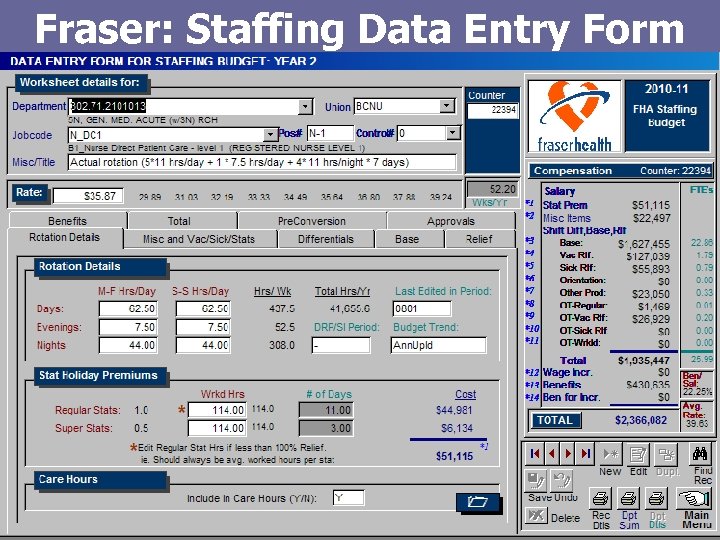Click Stat Prem amount $51,115
Image resolution: width=720 pixels, height=540 pixels.
[651, 205]
